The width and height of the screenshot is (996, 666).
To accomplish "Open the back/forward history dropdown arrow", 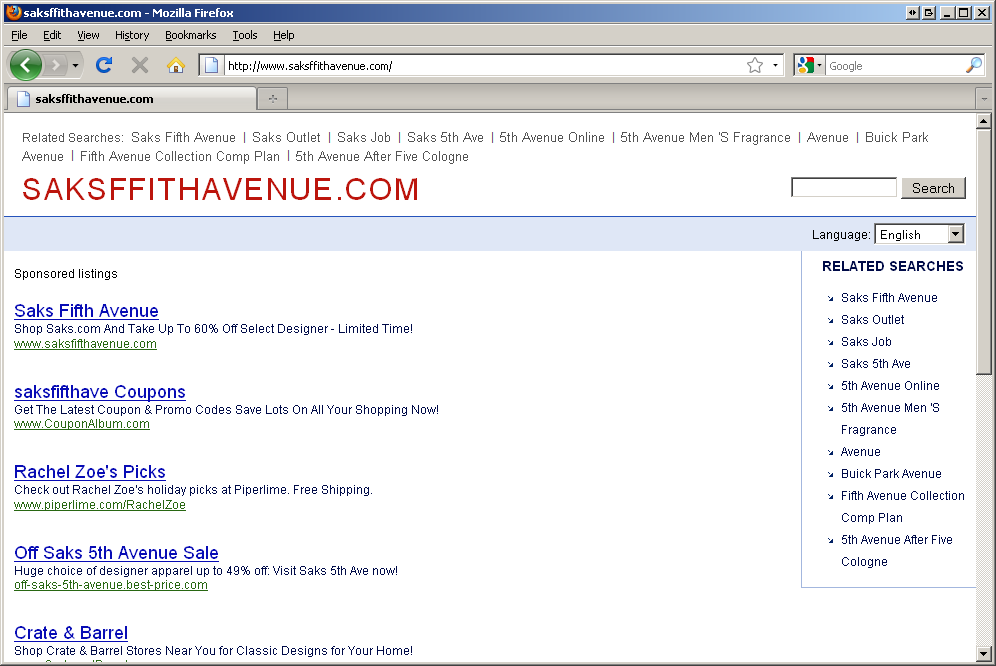I will [x=76, y=65].
